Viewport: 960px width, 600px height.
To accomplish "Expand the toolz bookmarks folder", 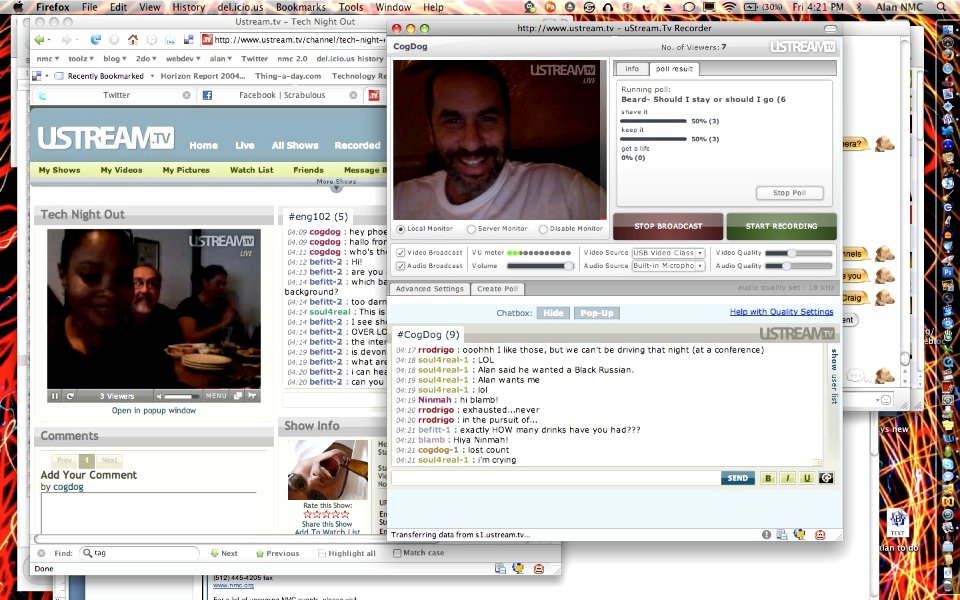I will pos(81,59).
